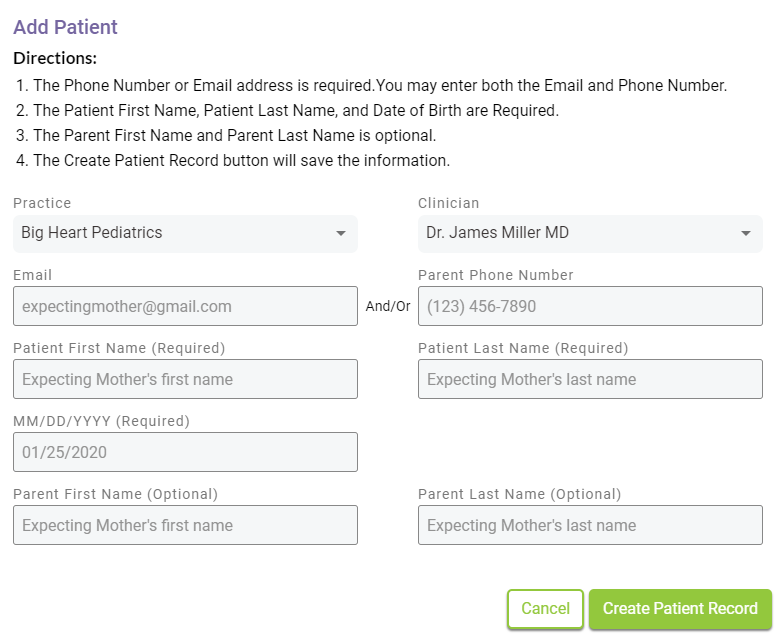
Task: Click the Practice dropdown arrow icon
Action: 341,234
